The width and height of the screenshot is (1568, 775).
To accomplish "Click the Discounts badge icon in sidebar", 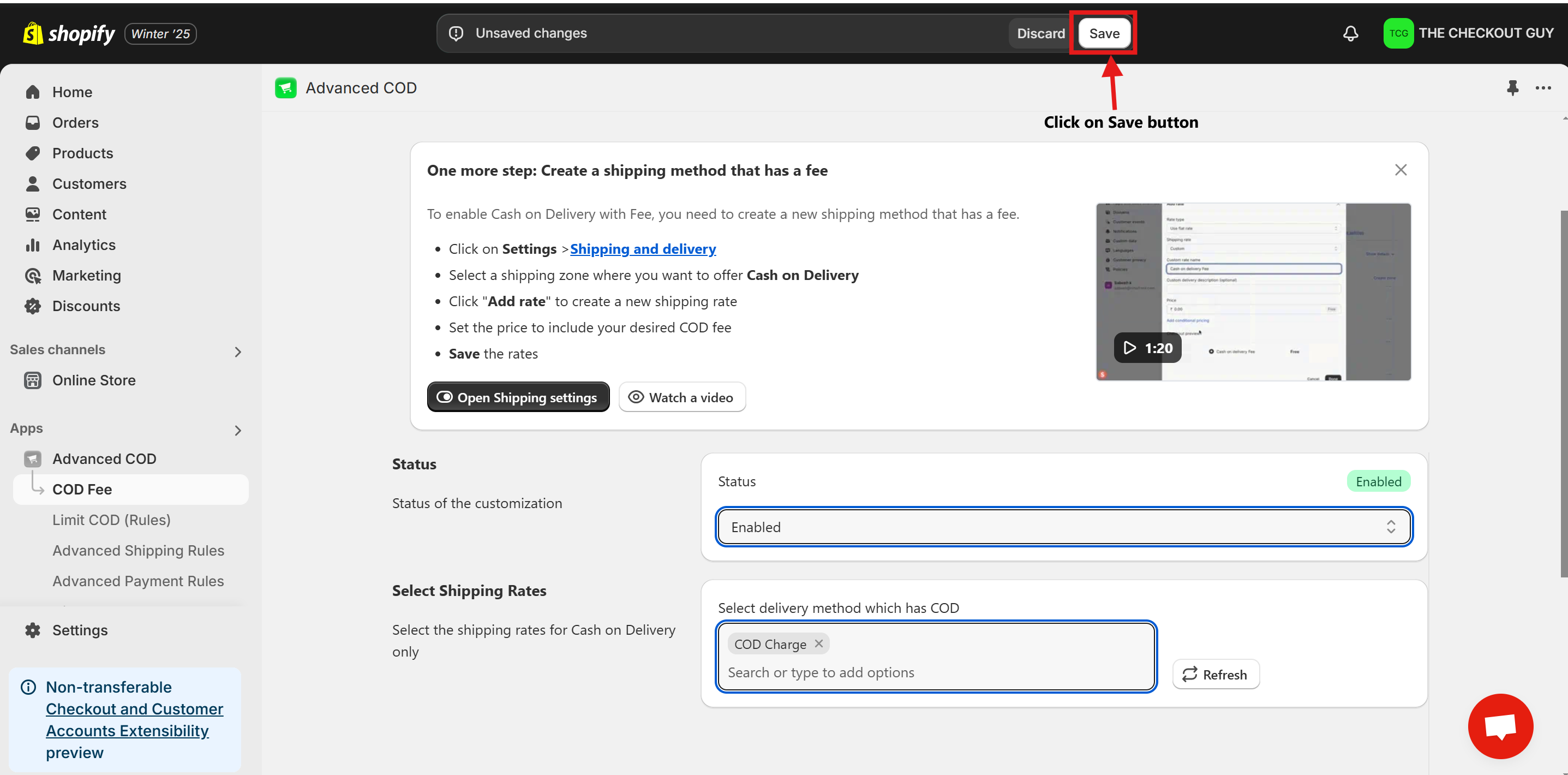I will click(33, 306).
